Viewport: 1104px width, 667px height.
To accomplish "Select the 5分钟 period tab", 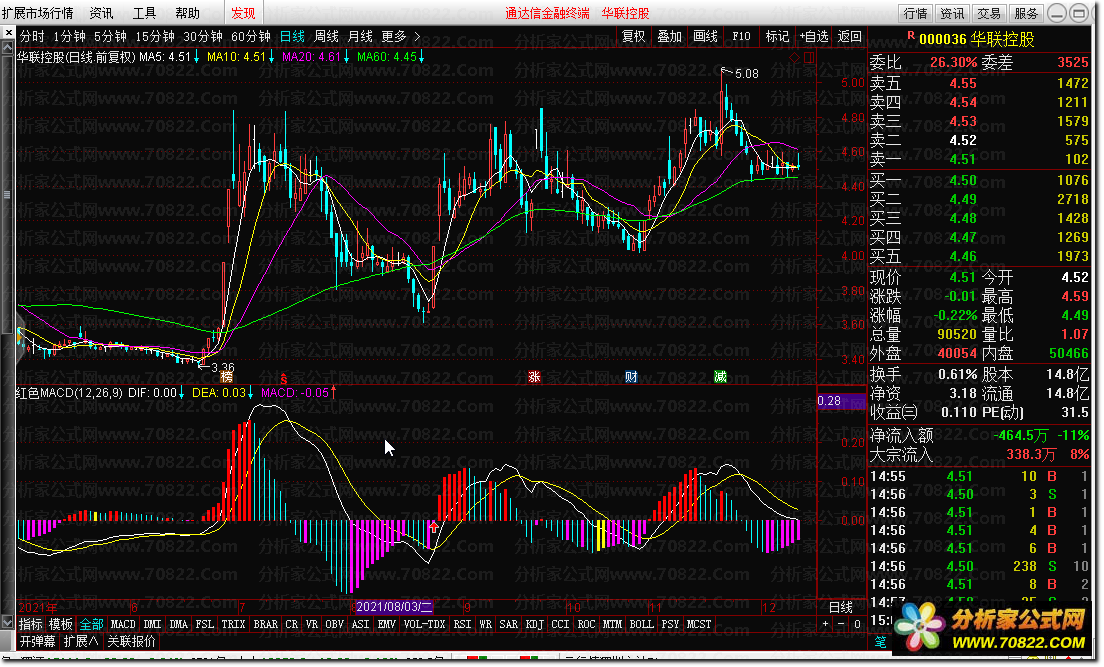I will (110, 37).
